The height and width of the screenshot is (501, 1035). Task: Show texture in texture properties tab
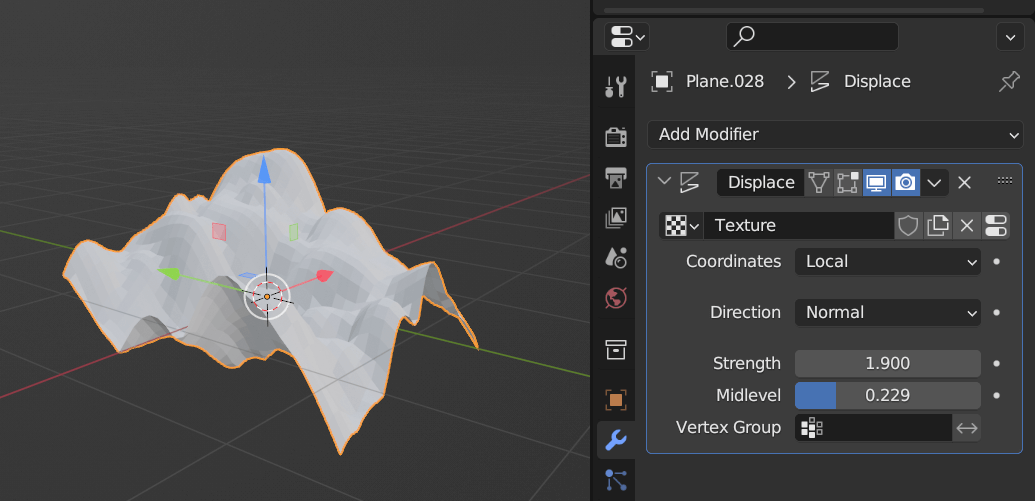tap(995, 226)
